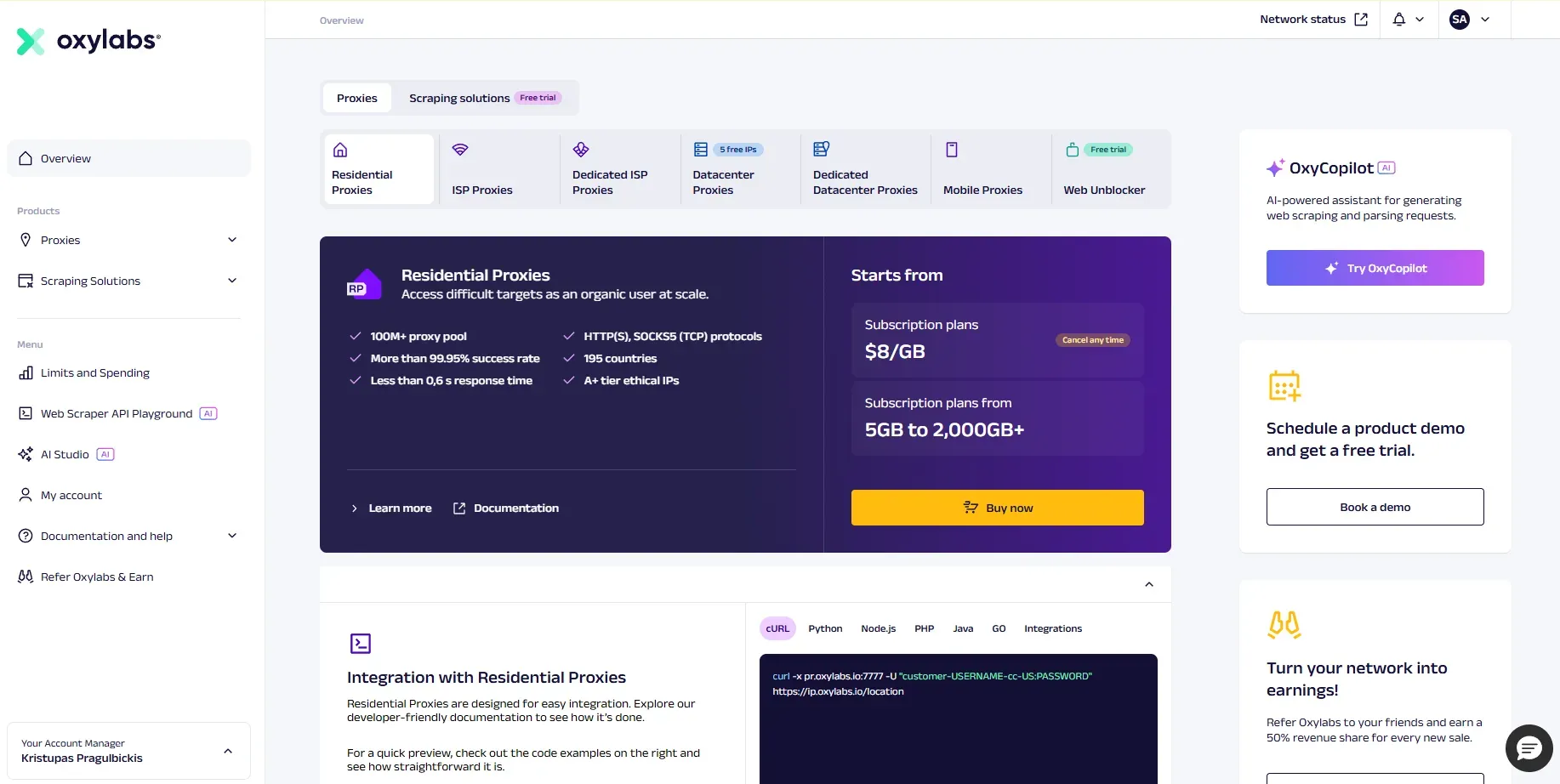Image resolution: width=1560 pixels, height=784 pixels.
Task: Select the Python code tab
Action: 825,628
